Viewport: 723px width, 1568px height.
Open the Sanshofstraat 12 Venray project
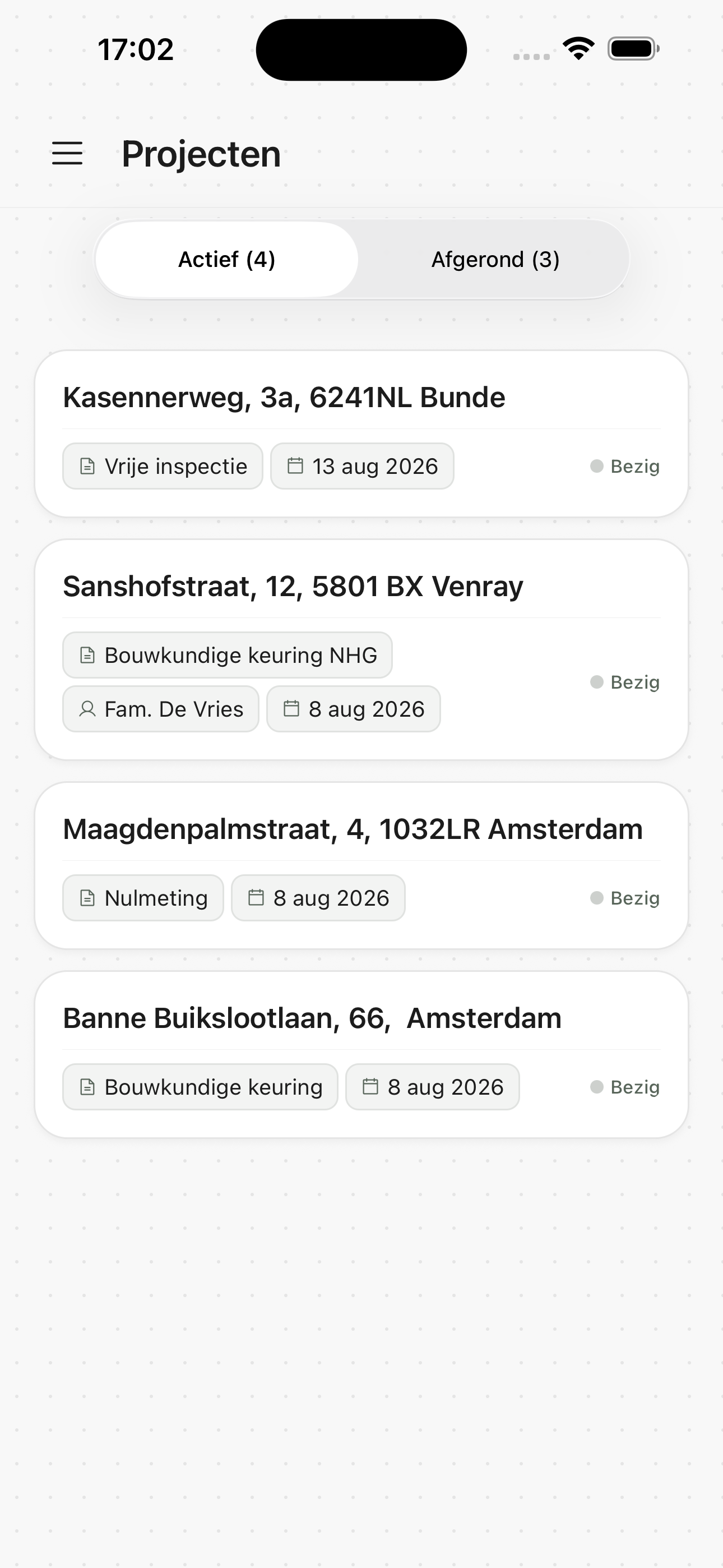point(361,649)
